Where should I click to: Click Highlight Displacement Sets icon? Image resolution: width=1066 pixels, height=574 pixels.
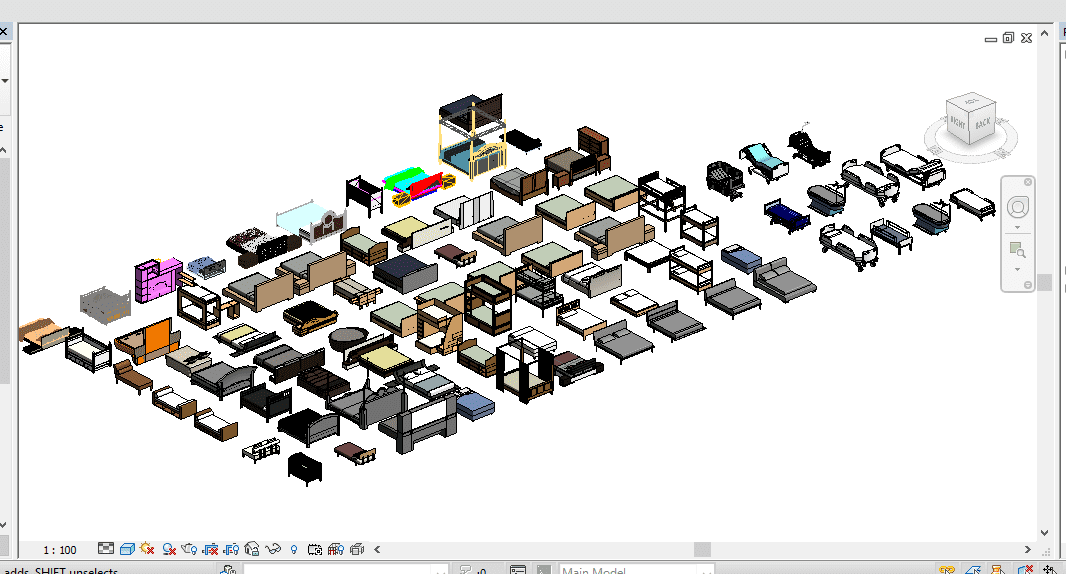pyautogui.click(x=356, y=549)
